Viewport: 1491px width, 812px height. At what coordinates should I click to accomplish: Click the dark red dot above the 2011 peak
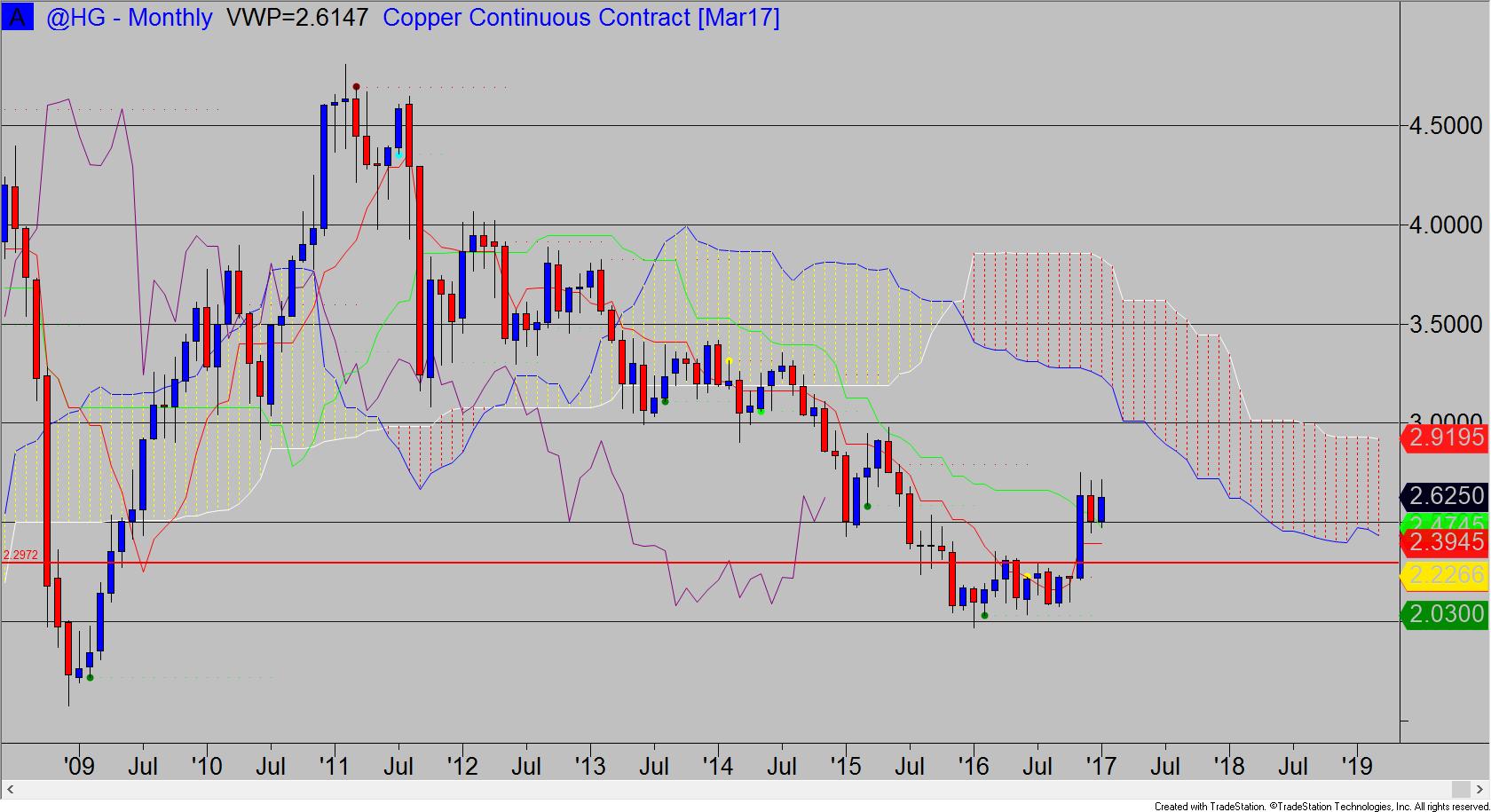pos(356,87)
